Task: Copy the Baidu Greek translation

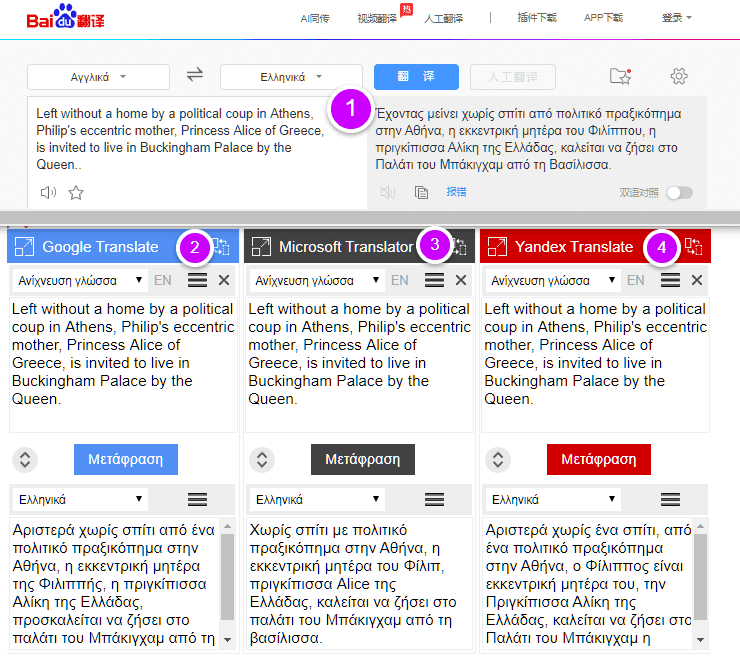Action: [421, 192]
